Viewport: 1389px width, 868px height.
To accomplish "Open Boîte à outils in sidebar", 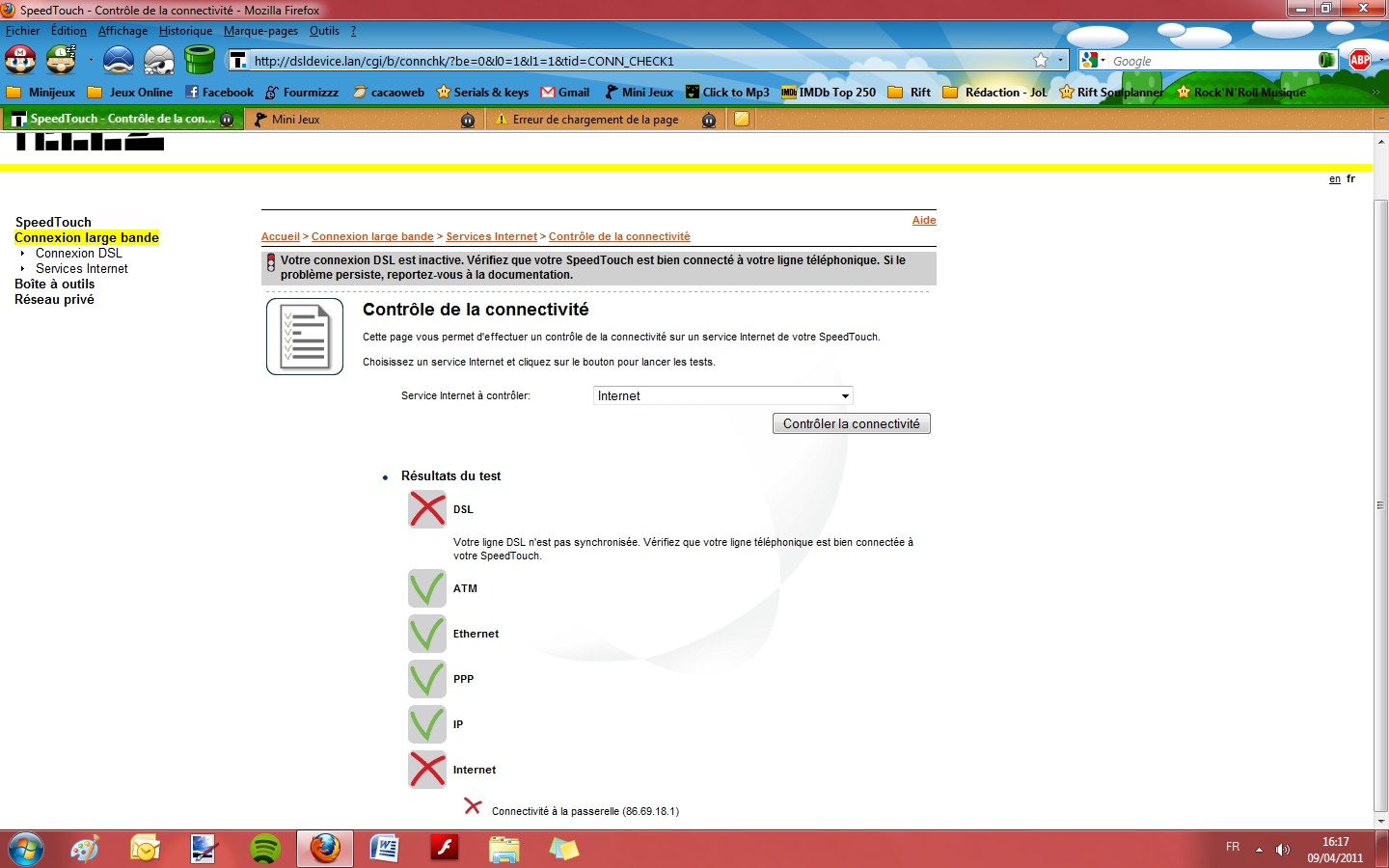I will (x=55, y=284).
